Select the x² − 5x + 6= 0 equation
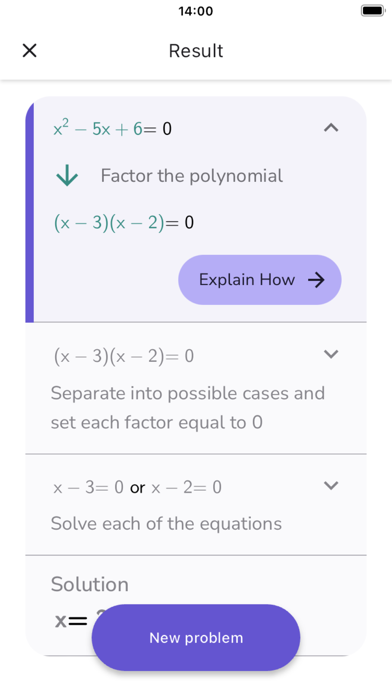The height and width of the screenshot is (696, 392). click(x=112, y=129)
